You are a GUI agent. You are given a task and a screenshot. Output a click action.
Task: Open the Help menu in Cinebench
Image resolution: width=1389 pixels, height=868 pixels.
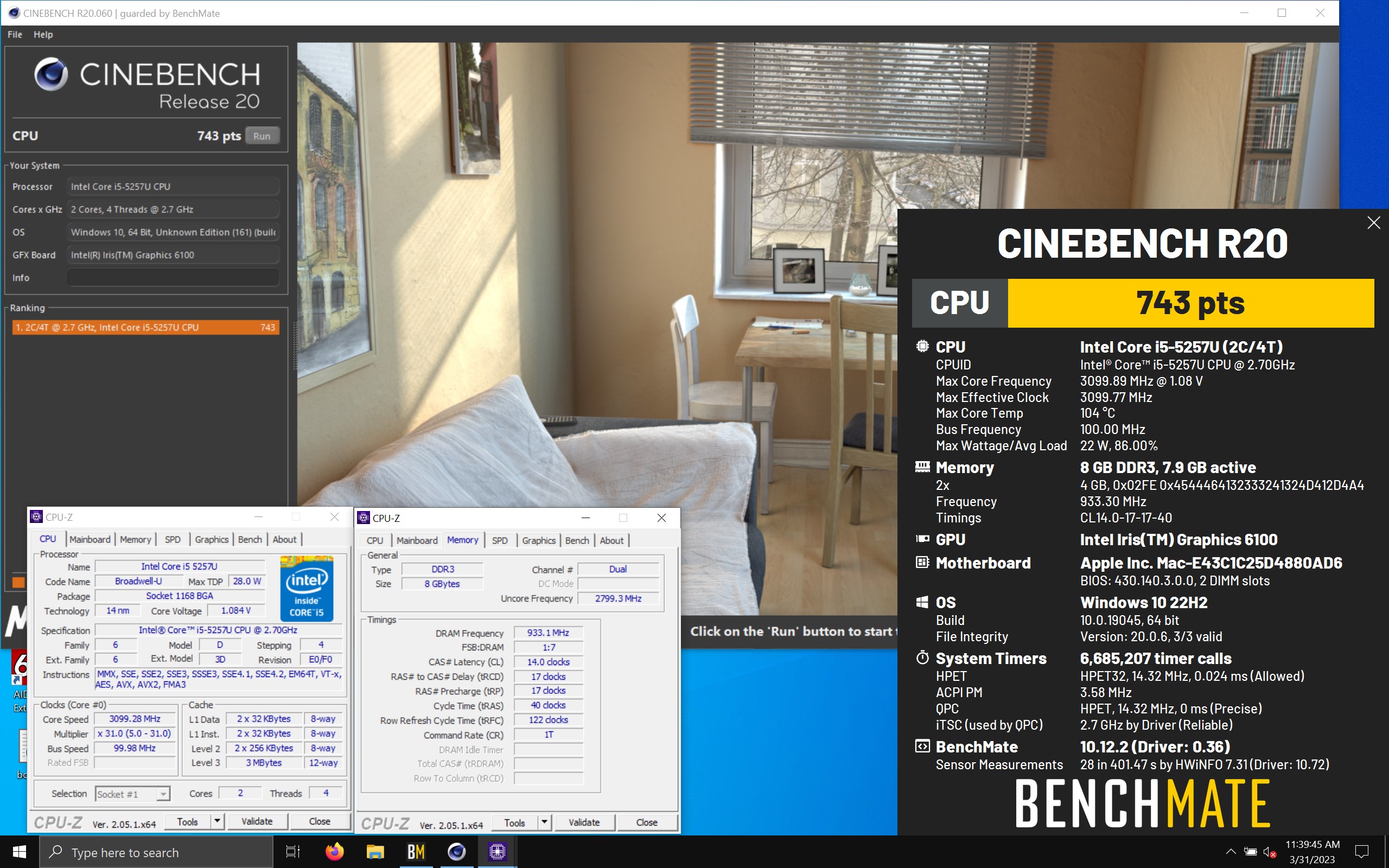[43, 34]
